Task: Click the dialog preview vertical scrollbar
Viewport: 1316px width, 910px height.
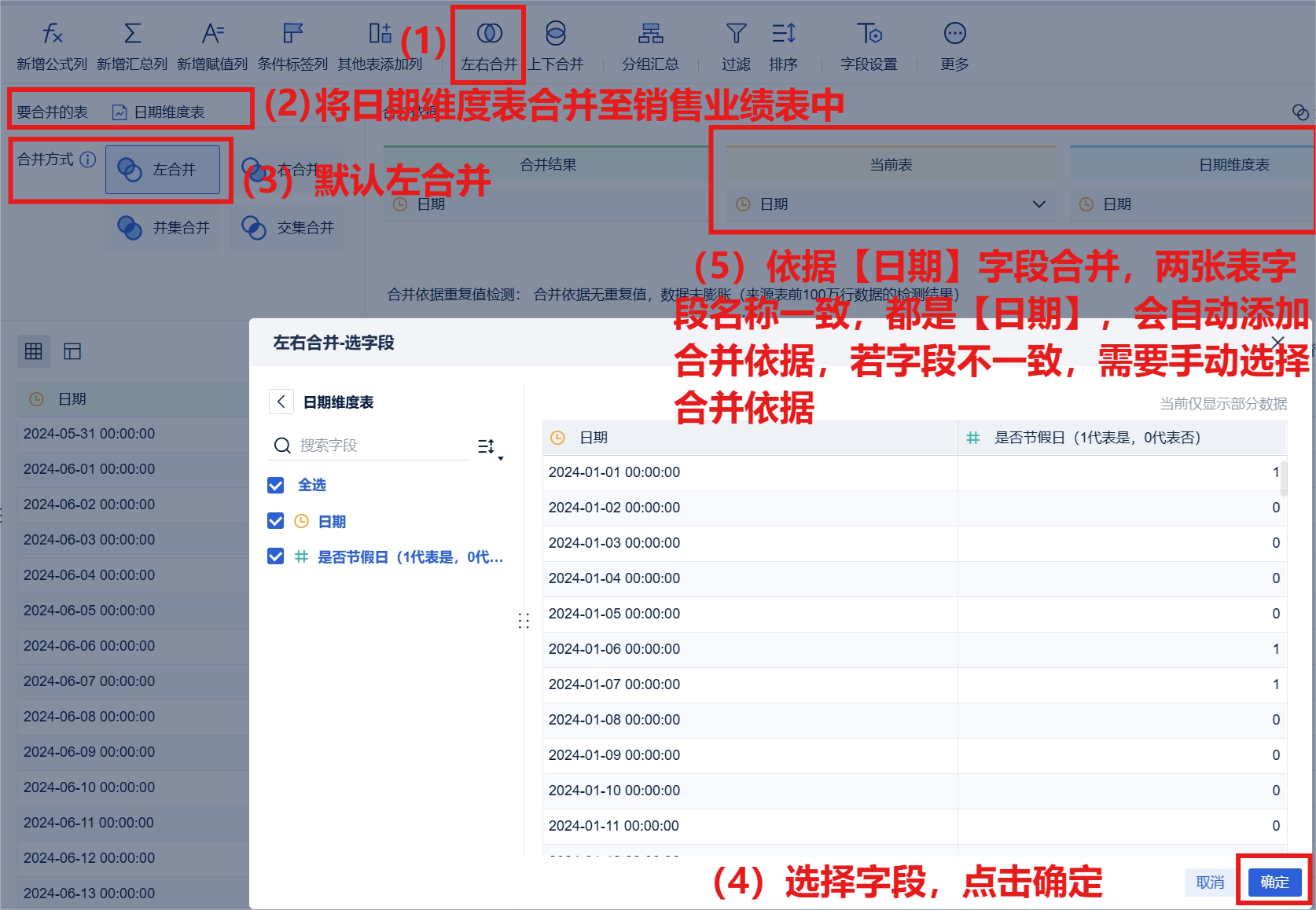Action: [x=1284, y=478]
